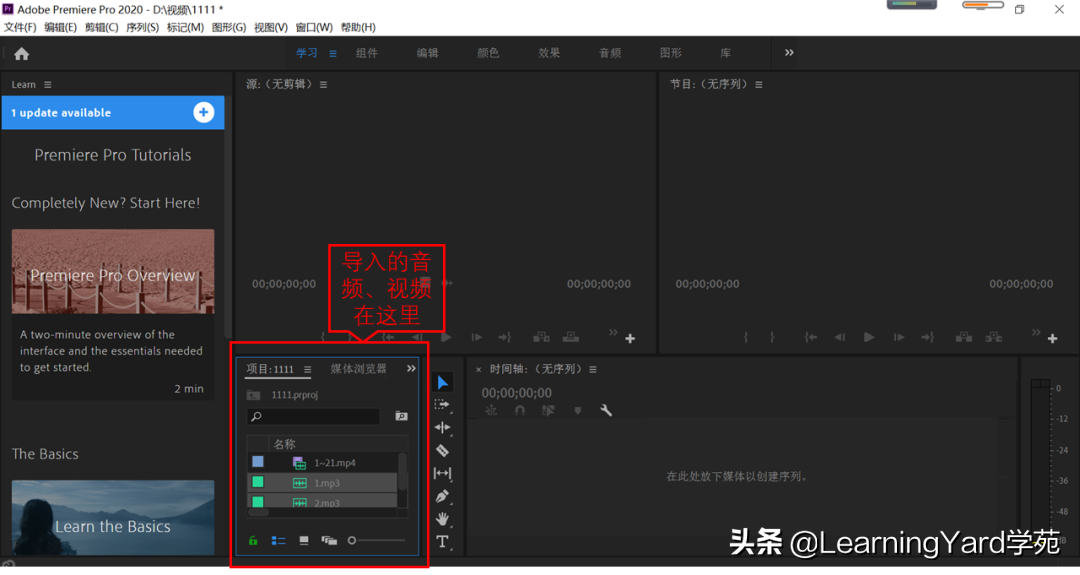Add a marker in the timeline
This screenshot has width=1080, height=575.
coord(577,410)
